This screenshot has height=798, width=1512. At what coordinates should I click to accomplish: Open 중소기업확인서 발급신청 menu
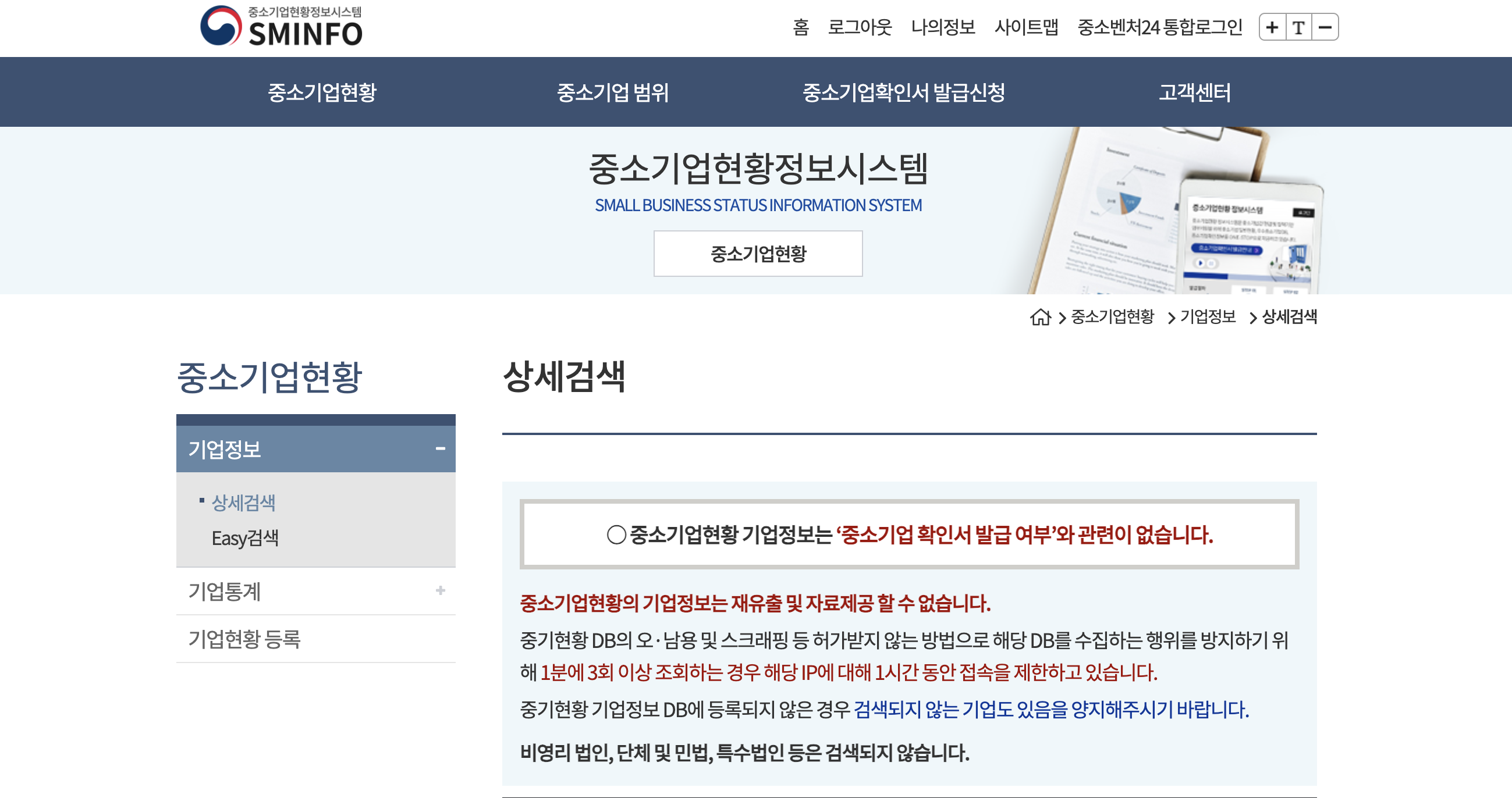coord(903,92)
